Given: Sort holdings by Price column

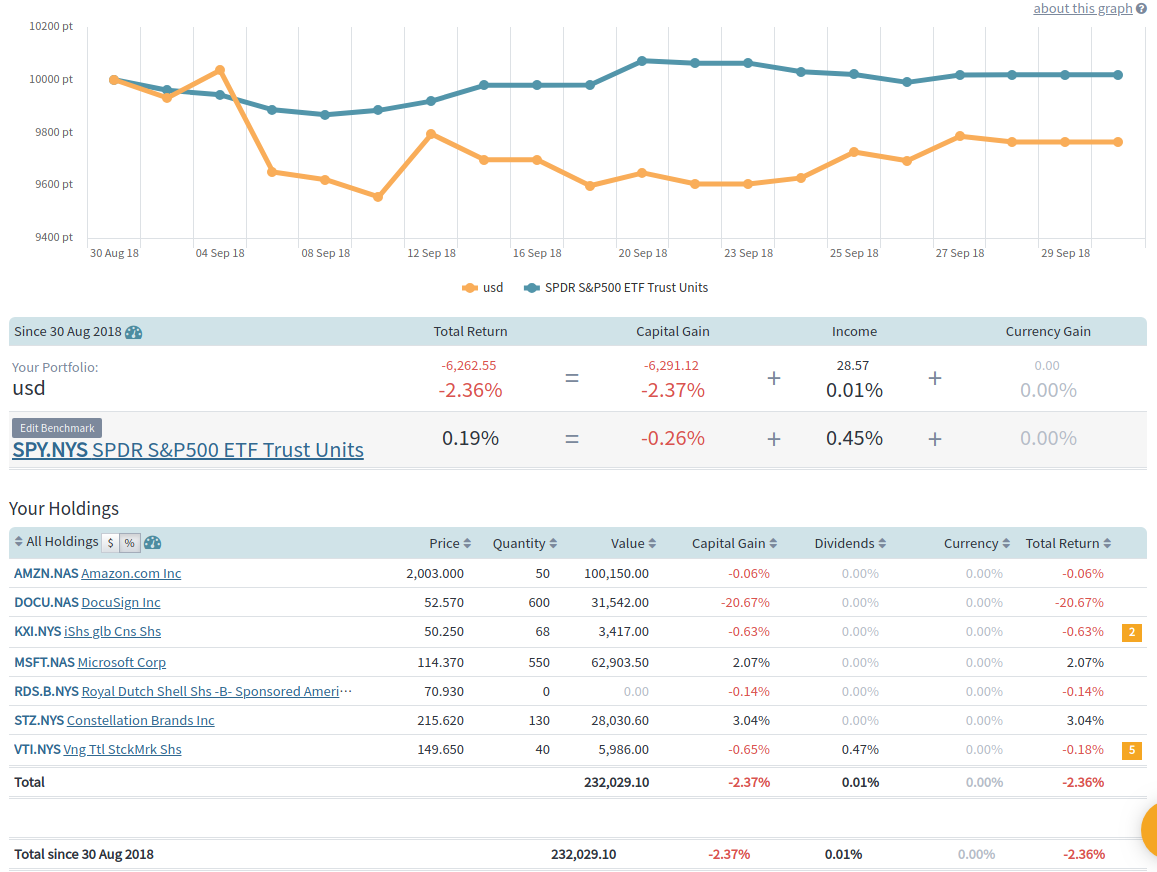Looking at the screenshot, I should [449, 544].
